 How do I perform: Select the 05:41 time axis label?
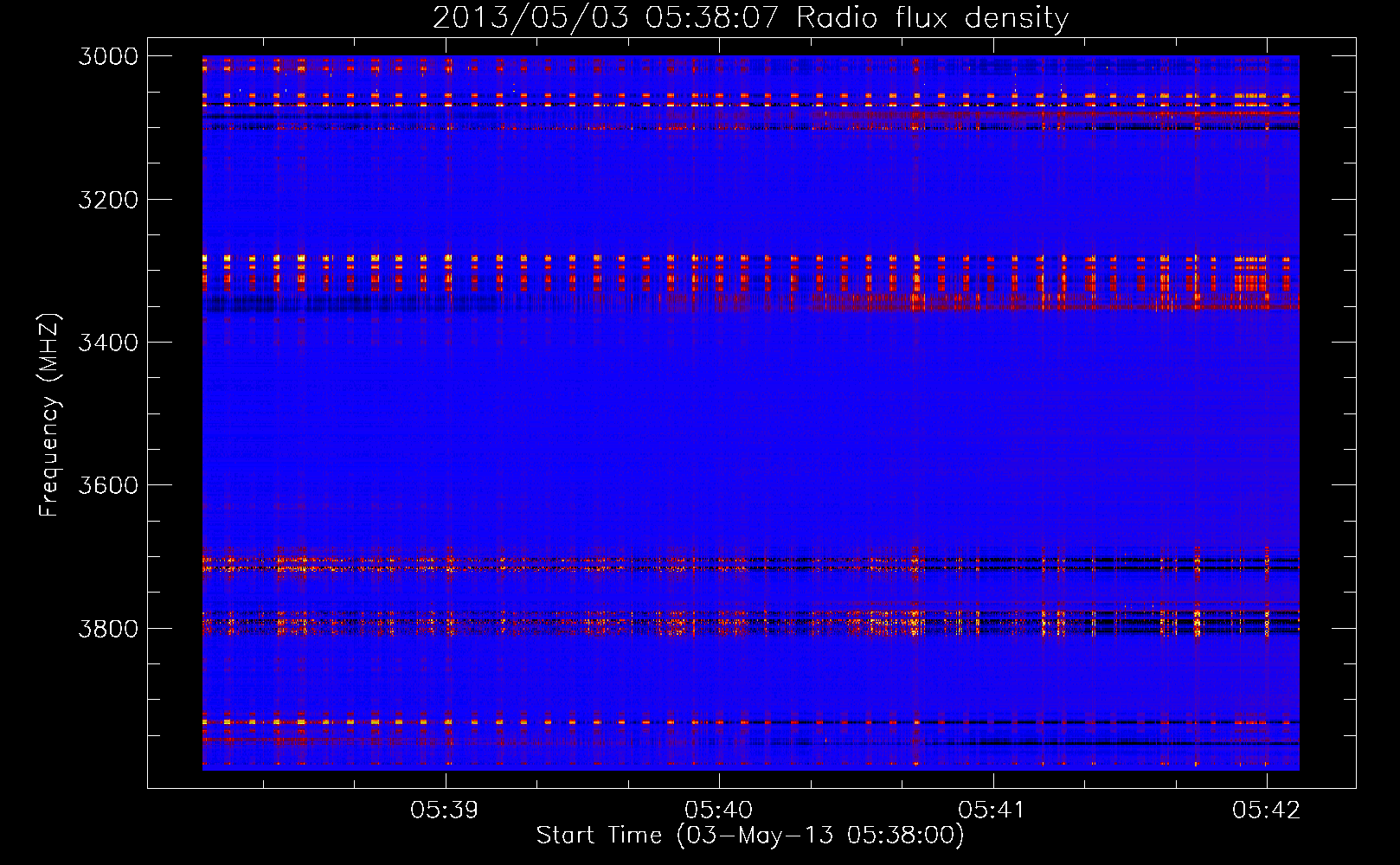pyautogui.click(x=992, y=811)
